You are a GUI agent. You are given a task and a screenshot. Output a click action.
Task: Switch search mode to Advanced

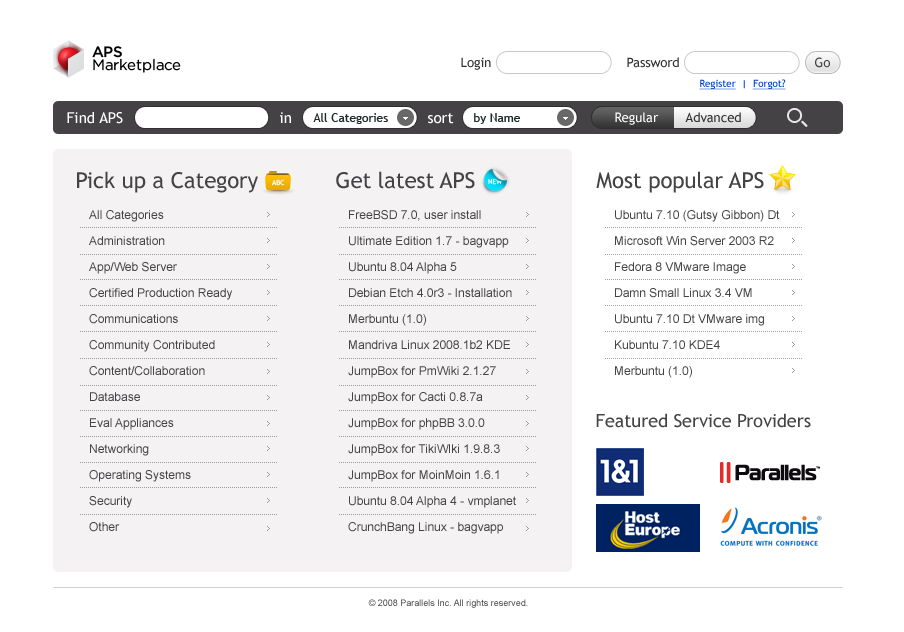[x=714, y=117]
